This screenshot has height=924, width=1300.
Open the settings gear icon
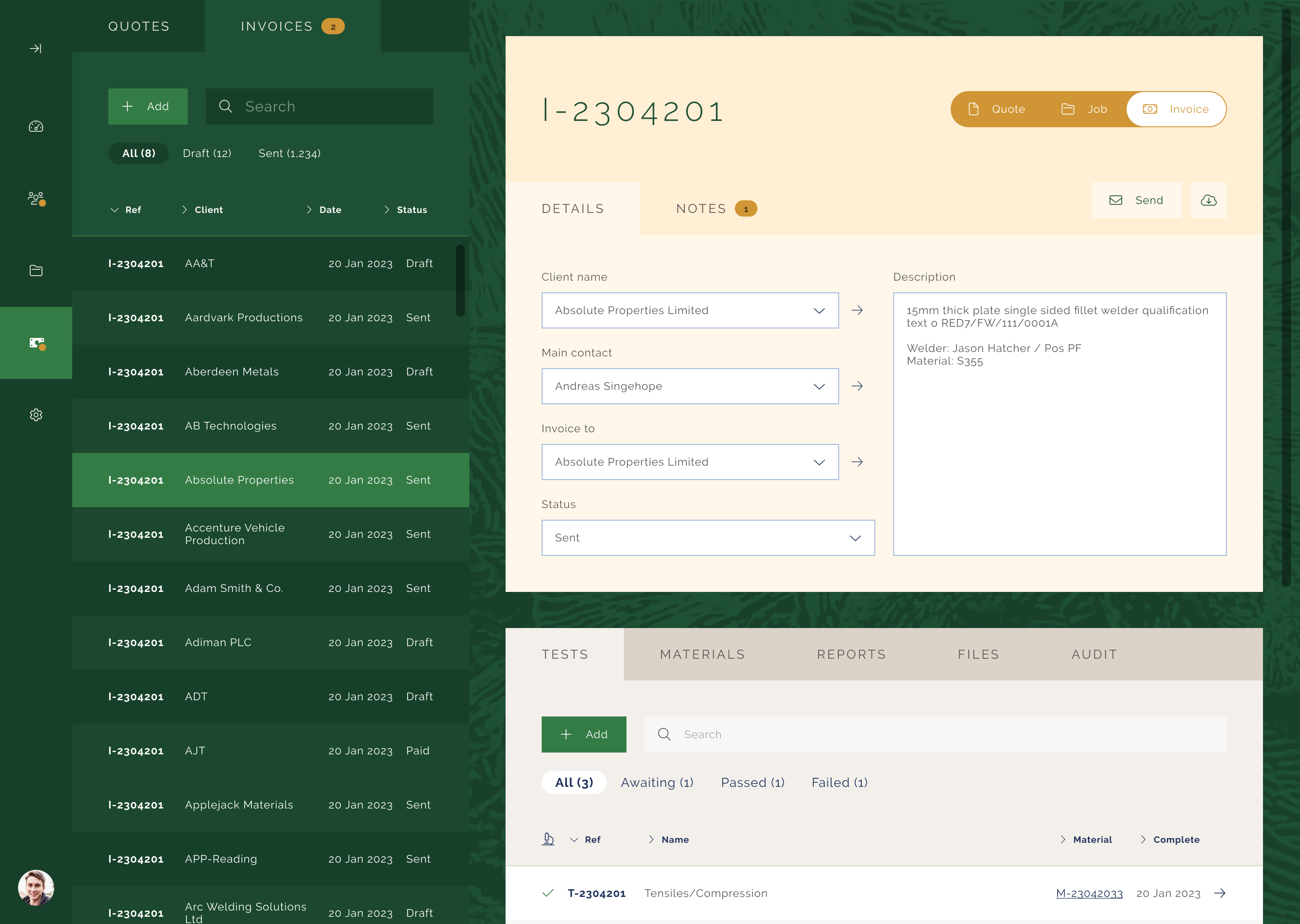click(x=36, y=415)
